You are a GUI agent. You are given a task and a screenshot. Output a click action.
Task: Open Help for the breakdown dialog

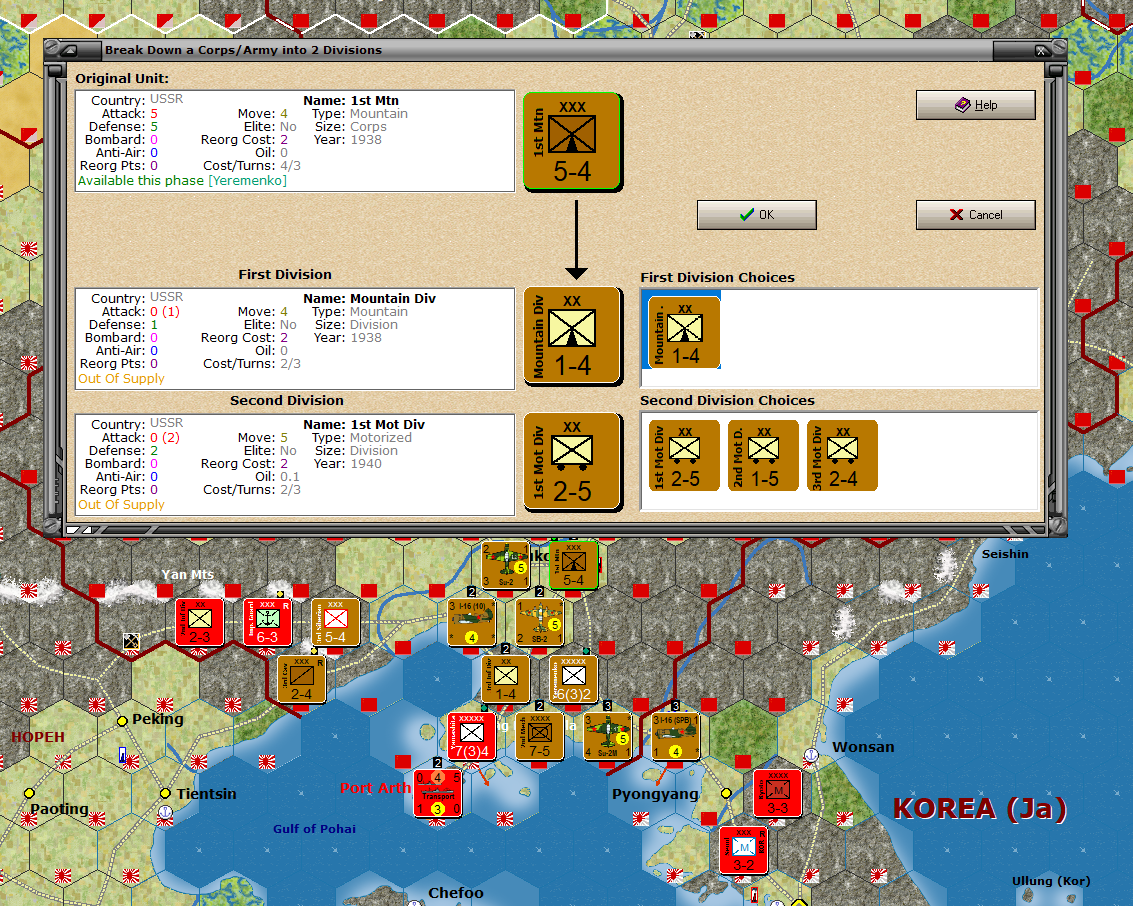[975, 105]
